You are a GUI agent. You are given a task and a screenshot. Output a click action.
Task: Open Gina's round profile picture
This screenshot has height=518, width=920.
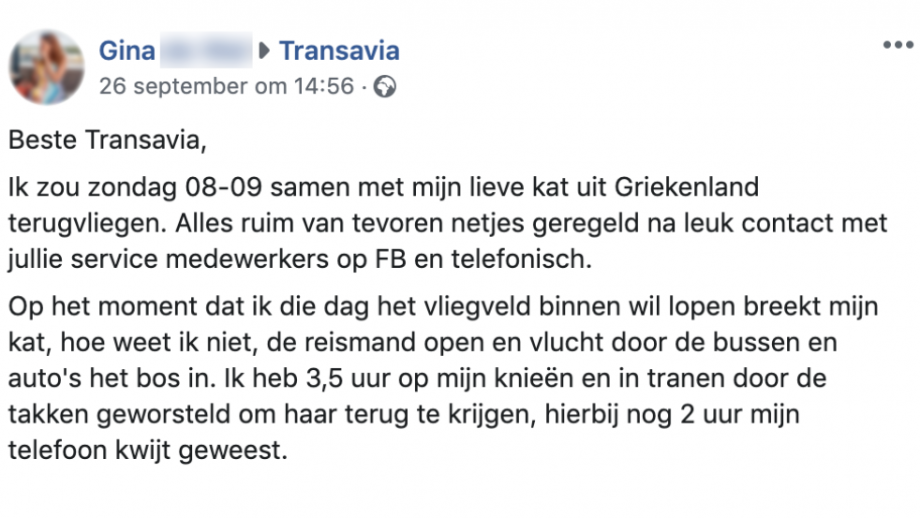coord(46,67)
